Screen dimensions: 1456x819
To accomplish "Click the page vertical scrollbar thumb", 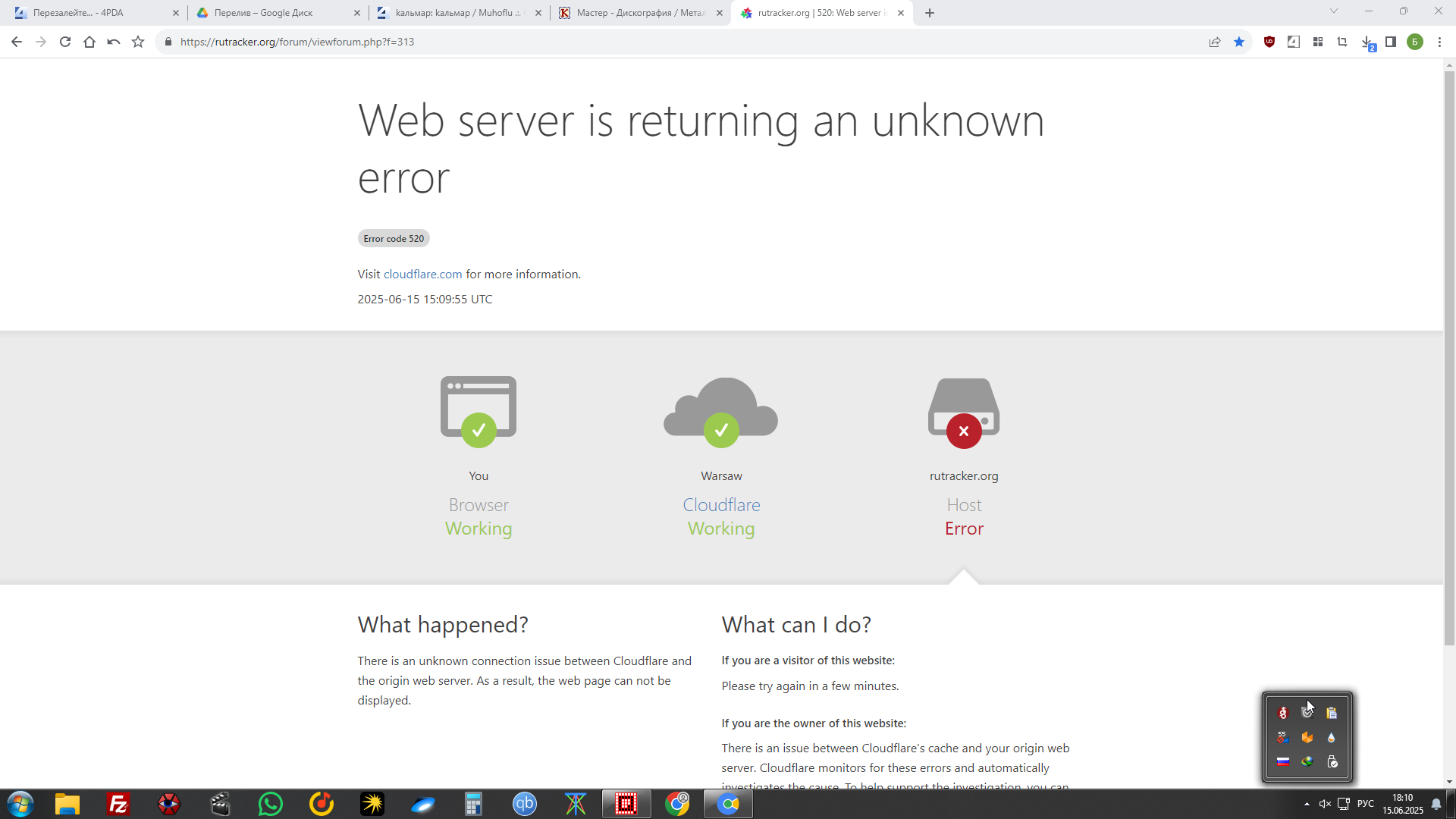I will 1449,356.
